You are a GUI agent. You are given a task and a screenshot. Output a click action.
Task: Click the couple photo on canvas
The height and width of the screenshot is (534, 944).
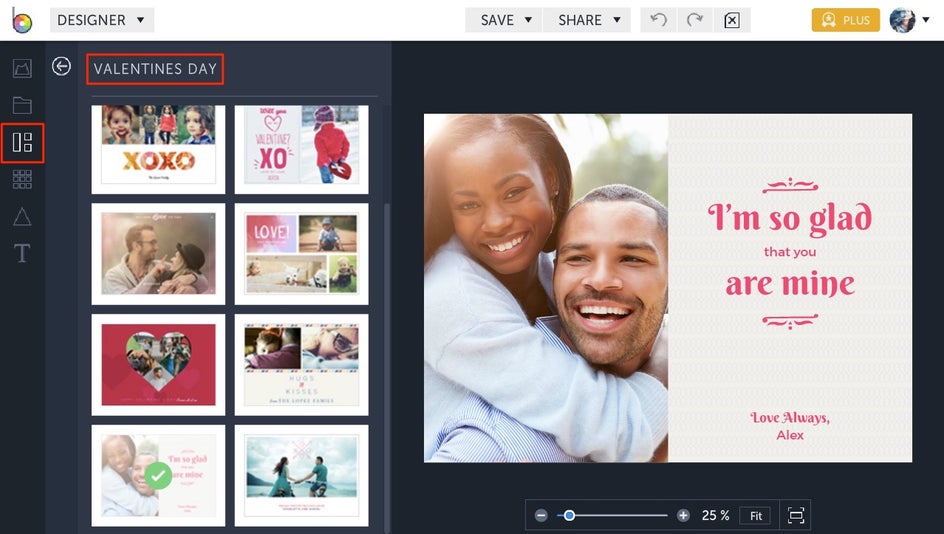(x=546, y=288)
